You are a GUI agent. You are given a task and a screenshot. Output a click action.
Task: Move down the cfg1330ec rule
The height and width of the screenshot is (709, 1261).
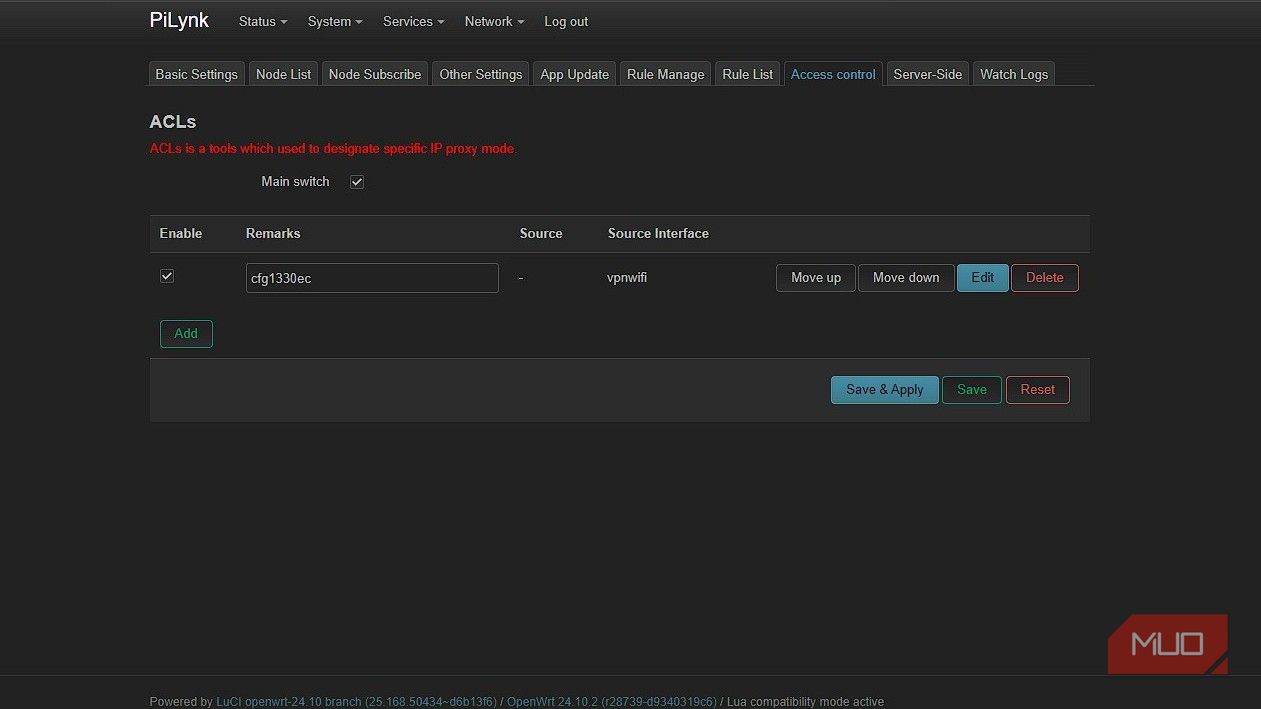point(906,278)
